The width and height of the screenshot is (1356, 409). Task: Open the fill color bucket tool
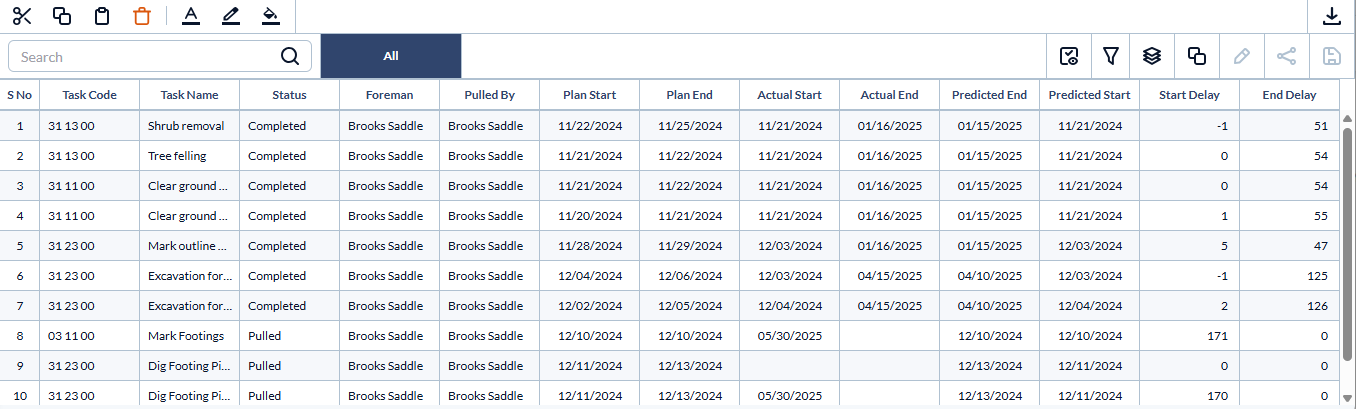270,16
